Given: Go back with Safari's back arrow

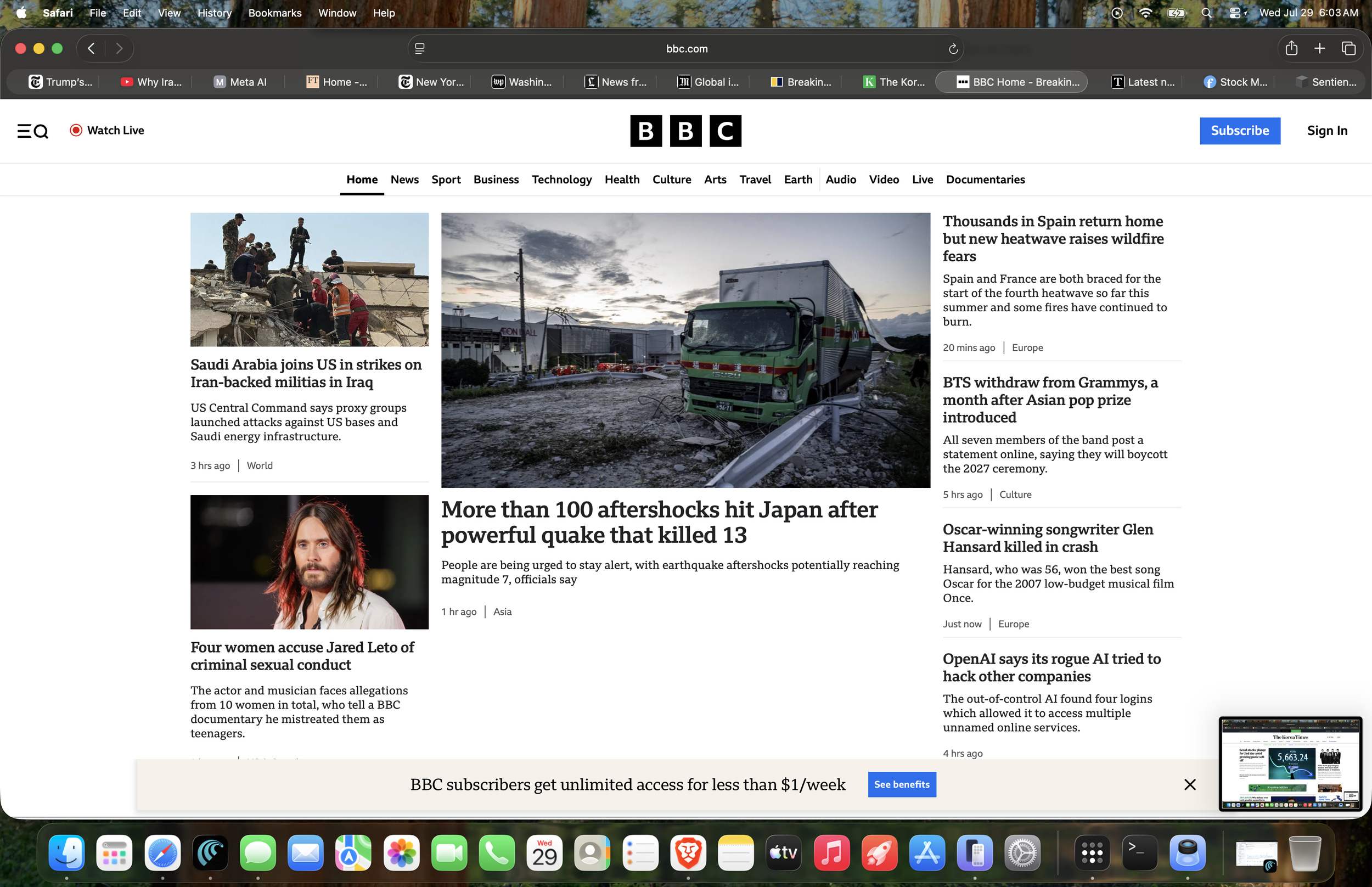Looking at the screenshot, I should click(91, 48).
